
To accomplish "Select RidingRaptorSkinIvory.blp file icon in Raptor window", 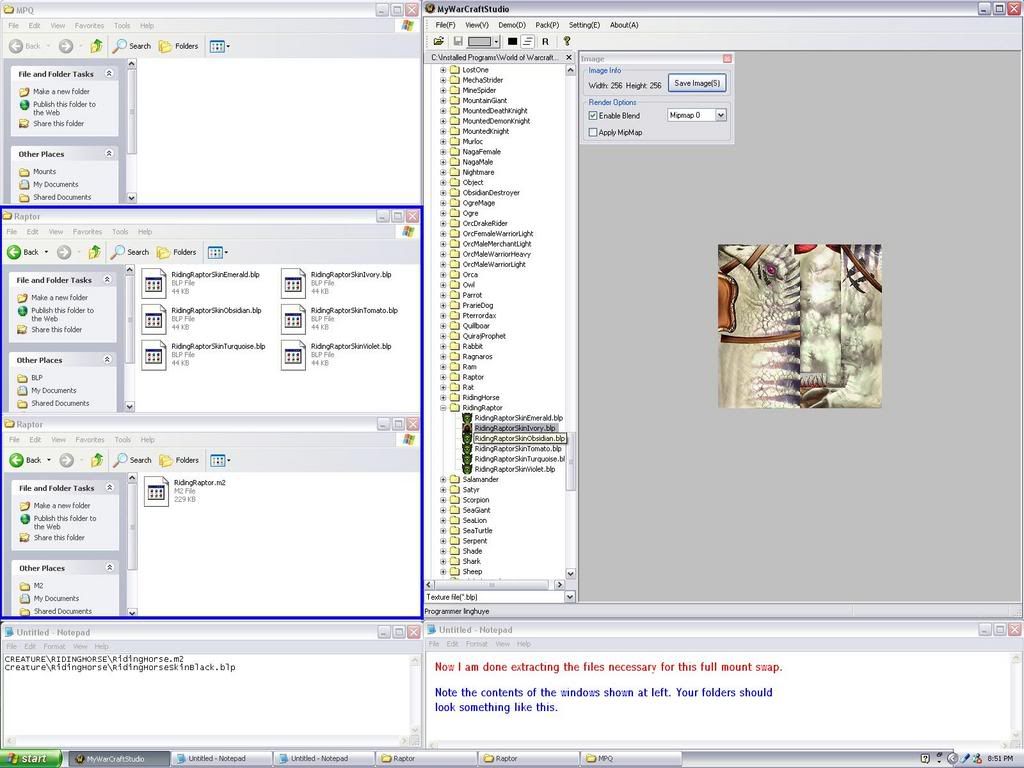I will 293,283.
